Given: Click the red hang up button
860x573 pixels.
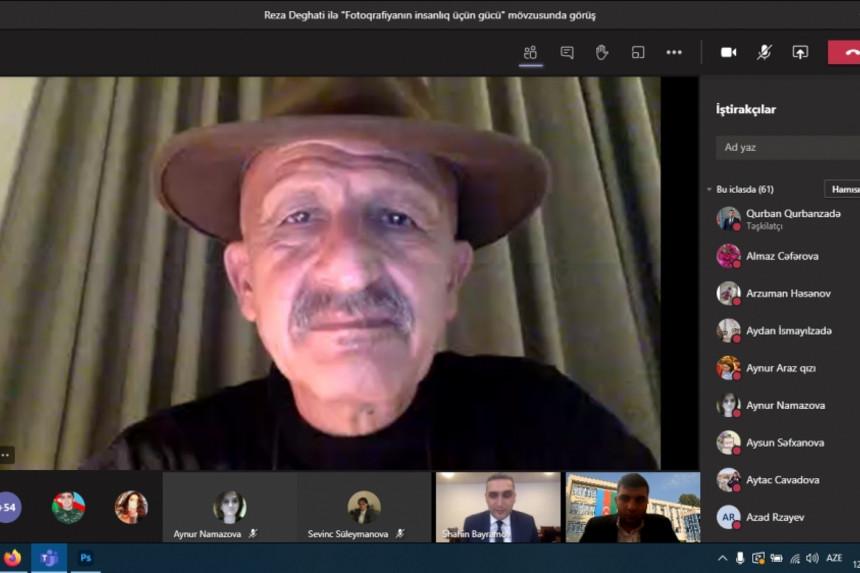Looking at the screenshot, I should [x=845, y=52].
